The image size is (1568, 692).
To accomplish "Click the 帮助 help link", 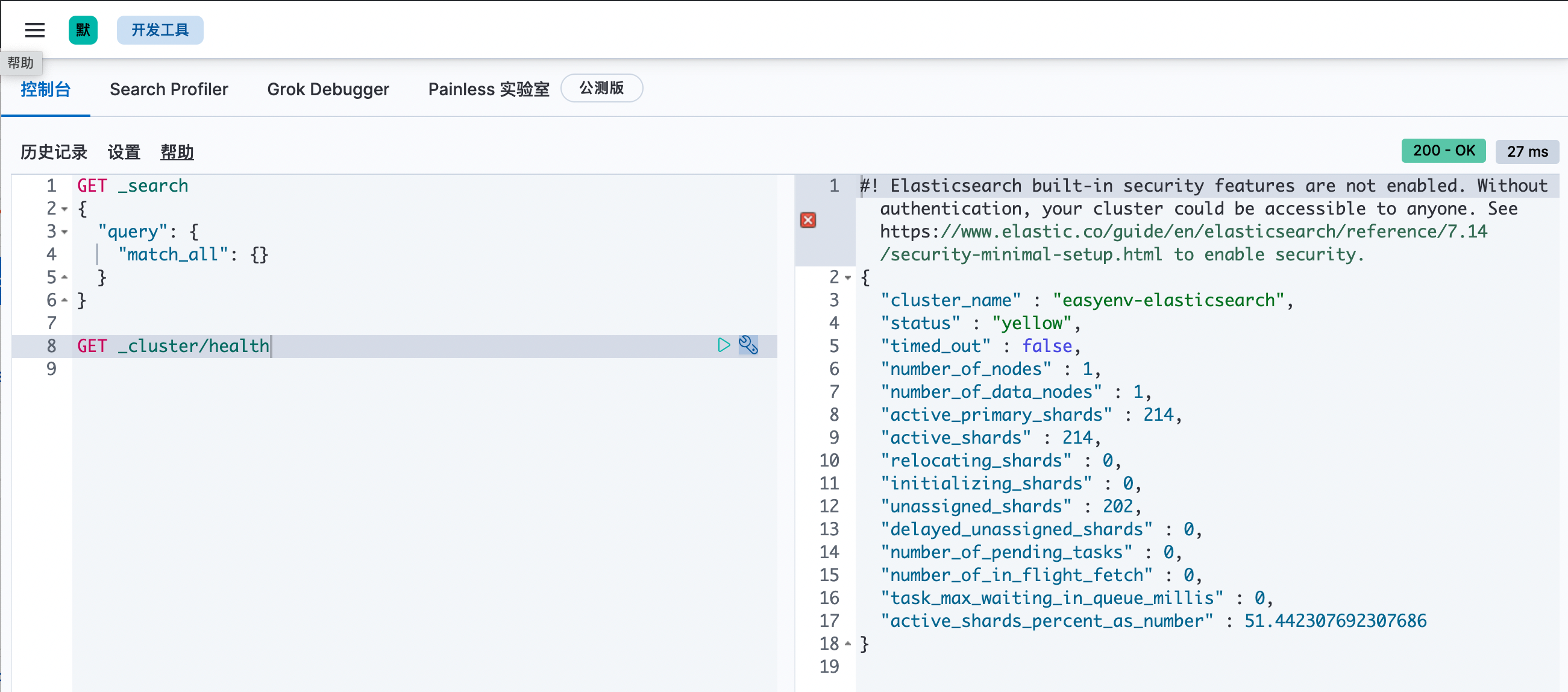I will (177, 152).
